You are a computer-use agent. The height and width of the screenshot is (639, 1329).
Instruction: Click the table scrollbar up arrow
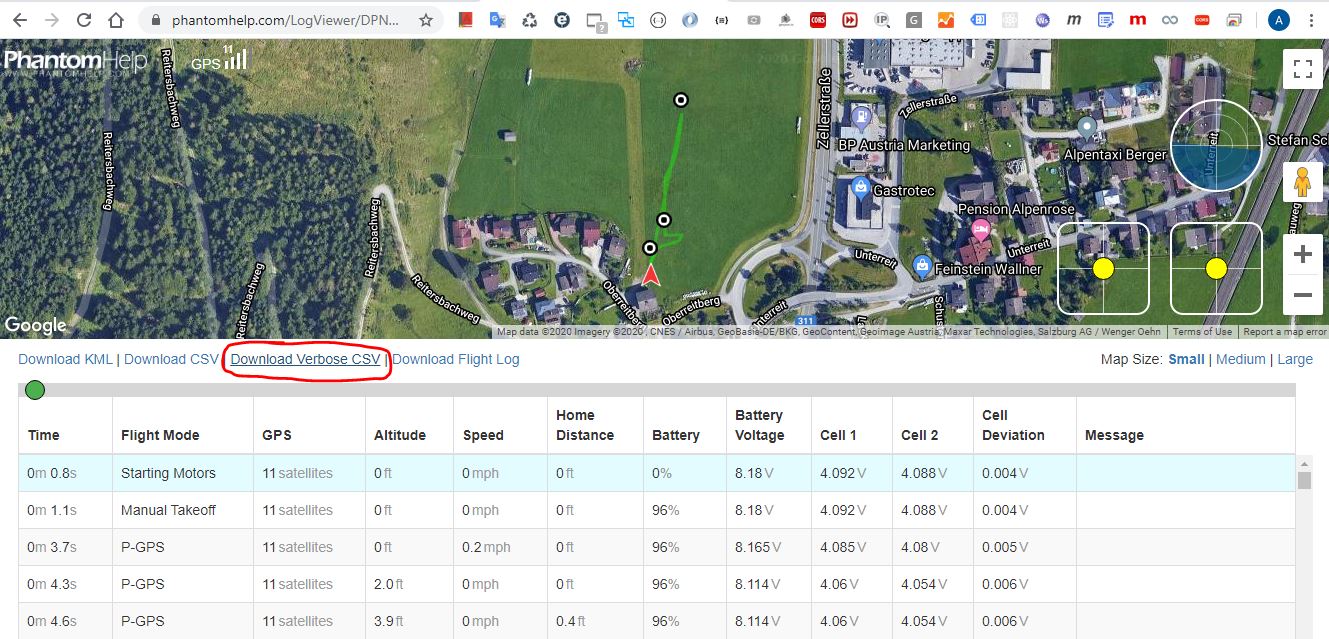(1303, 463)
